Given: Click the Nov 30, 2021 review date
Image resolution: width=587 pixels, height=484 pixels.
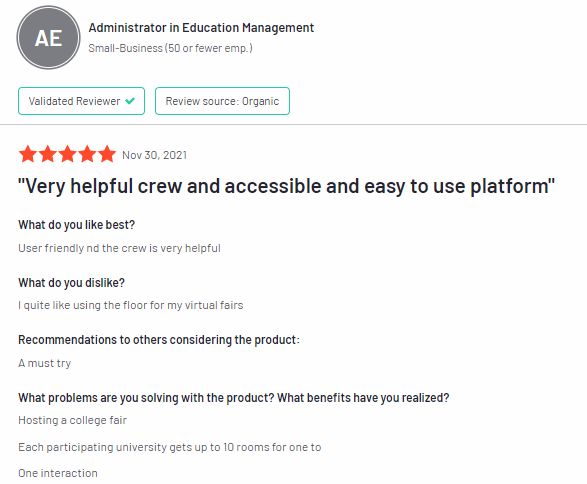Looking at the screenshot, I should (x=154, y=155).
